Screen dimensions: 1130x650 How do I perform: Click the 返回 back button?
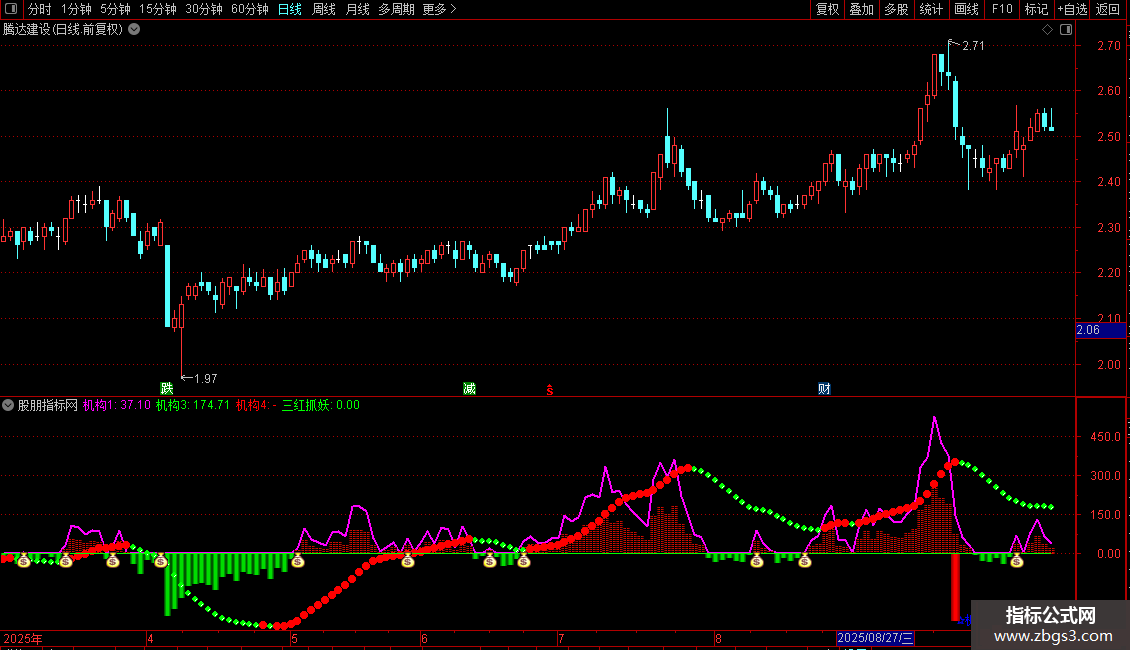[x=1108, y=9]
